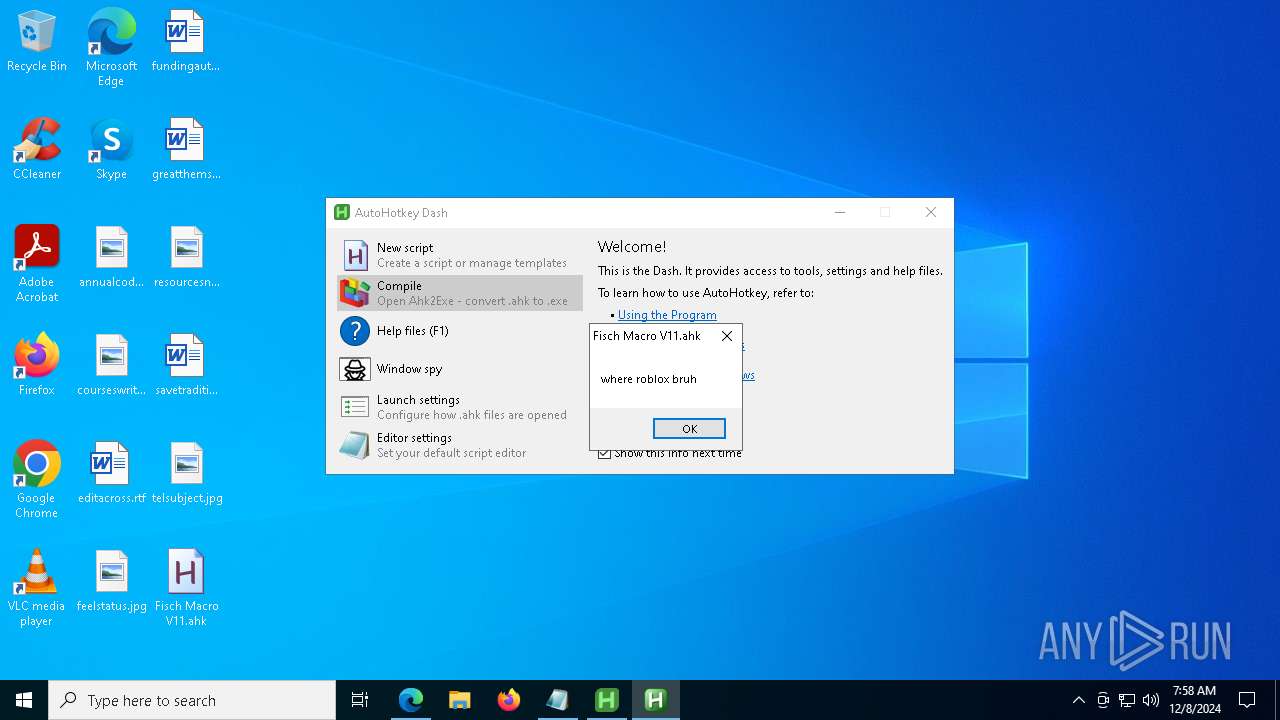Open notification center
1280x720 pixels.
point(1247,700)
